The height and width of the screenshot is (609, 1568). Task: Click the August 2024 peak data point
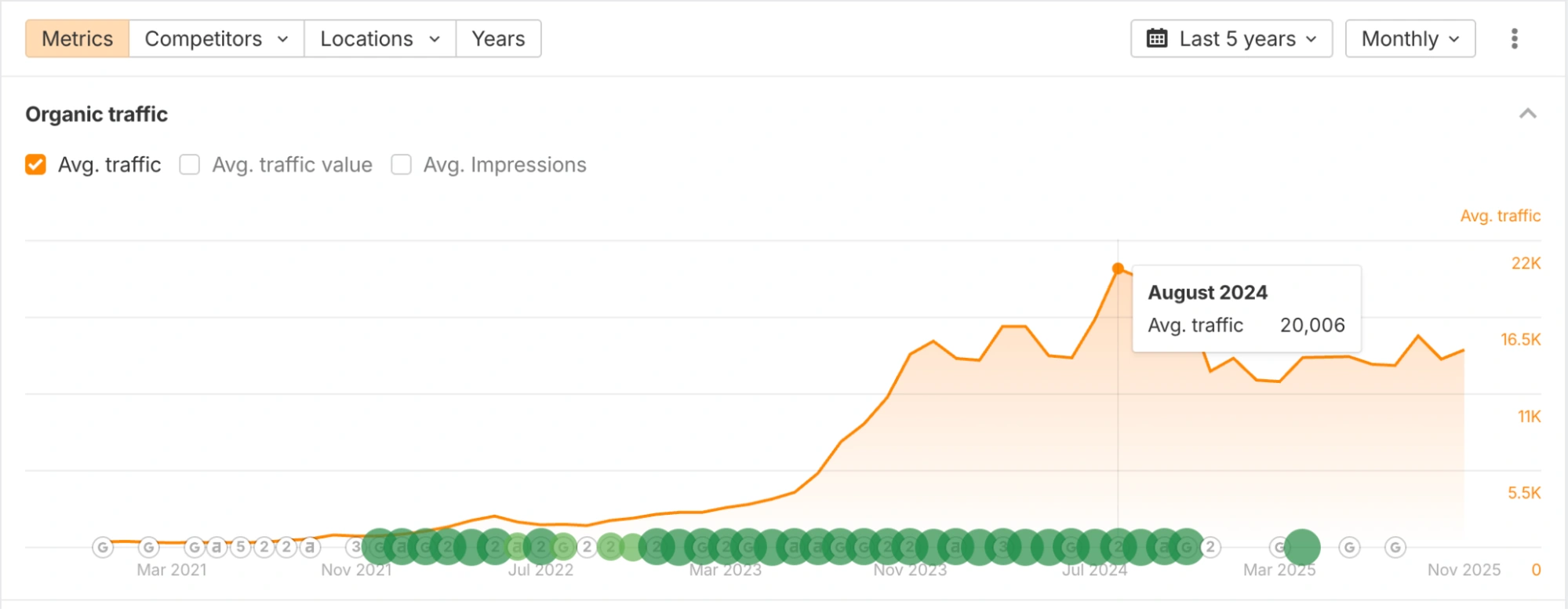tap(1118, 268)
